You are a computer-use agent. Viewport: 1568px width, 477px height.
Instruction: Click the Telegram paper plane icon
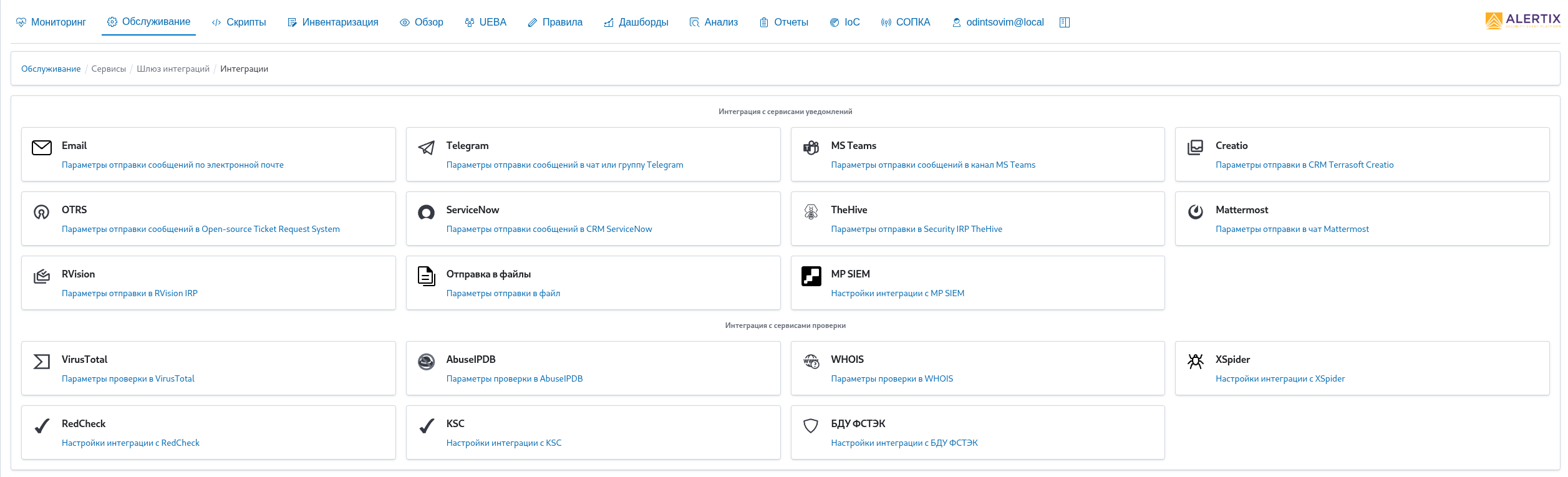tap(426, 148)
